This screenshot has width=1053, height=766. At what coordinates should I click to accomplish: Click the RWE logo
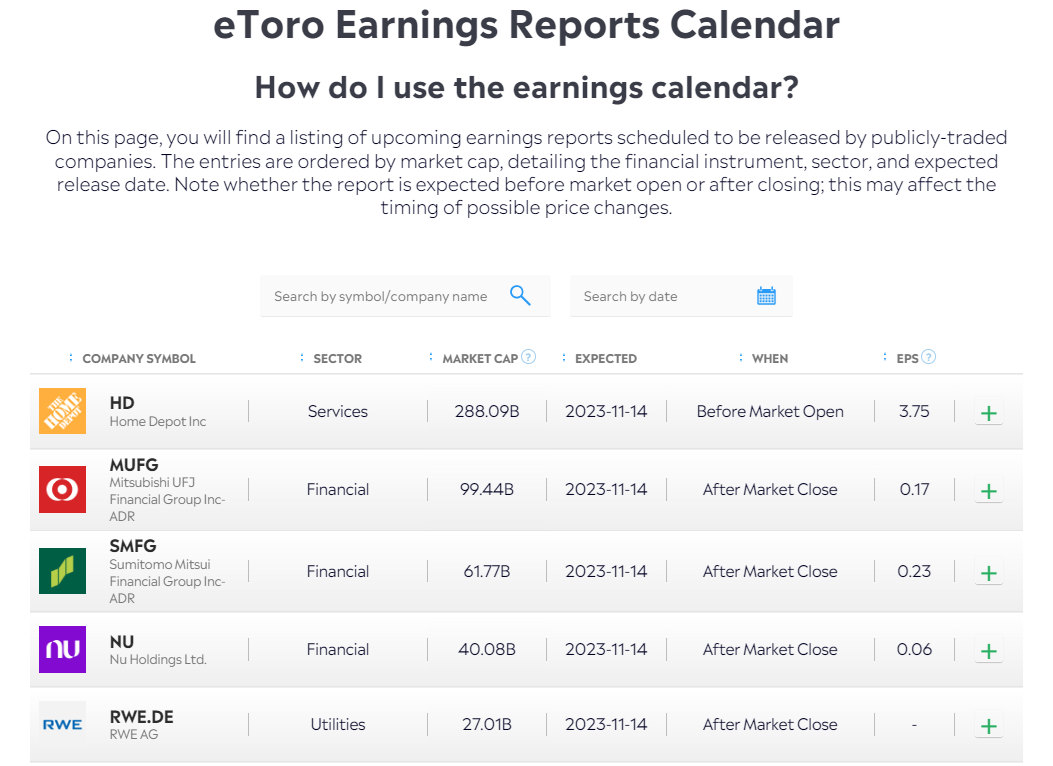coord(62,724)
